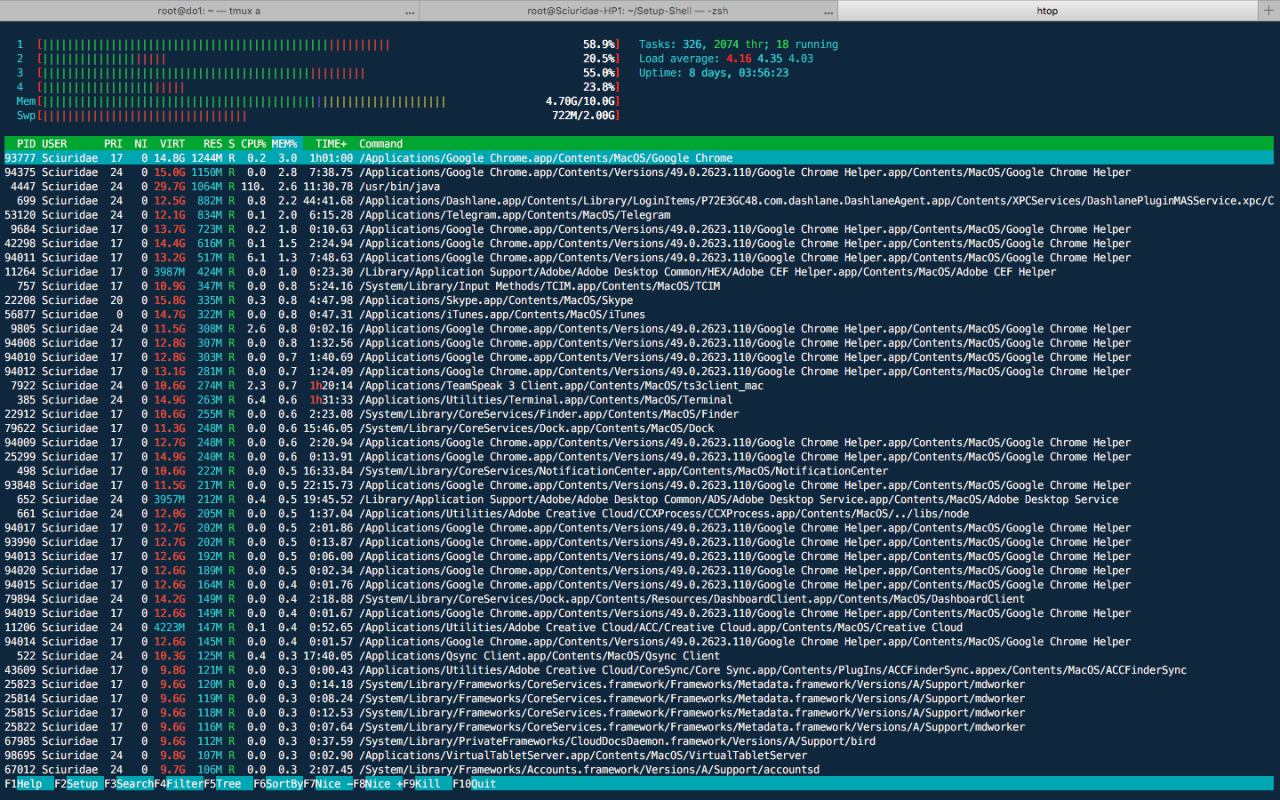Select the TeamSpeak ts3client_mac process row
This screenshot has height=800, width=1280.
[x=640, y=385]
